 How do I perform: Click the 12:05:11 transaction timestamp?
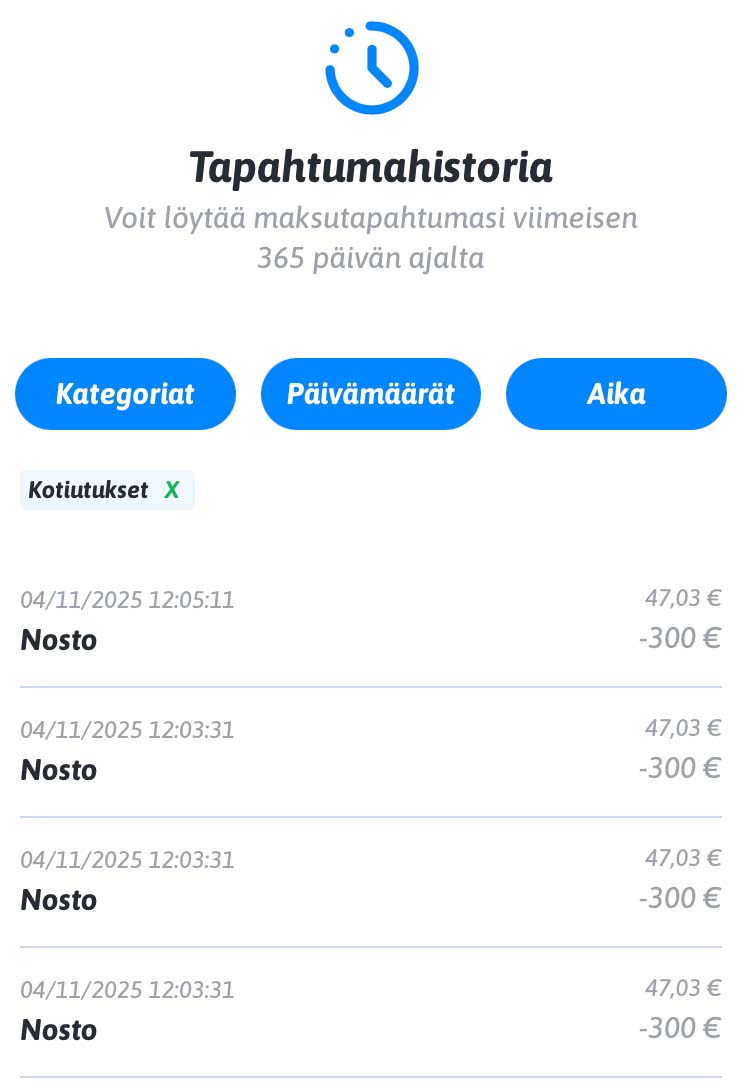click(x=127, y=600)
